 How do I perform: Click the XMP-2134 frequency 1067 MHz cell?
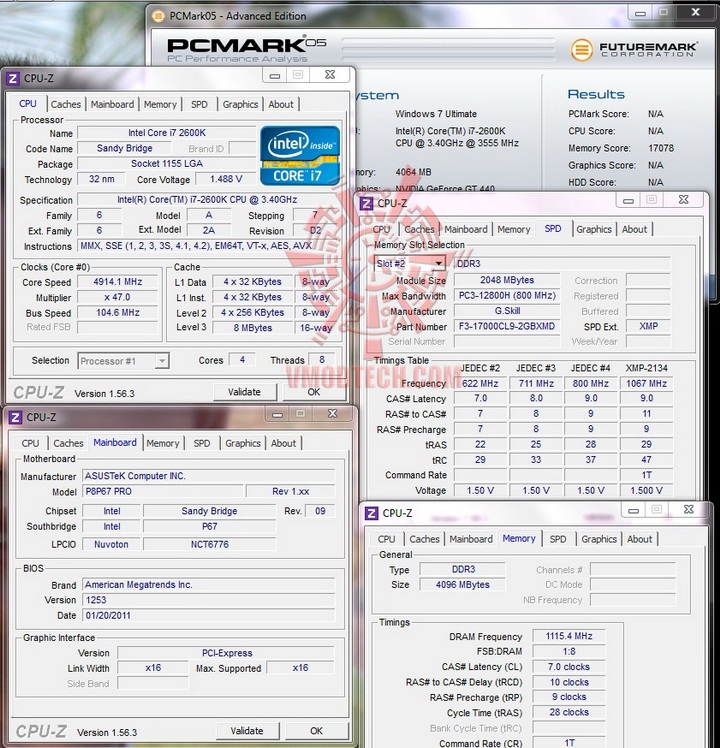tap(647, 384)
